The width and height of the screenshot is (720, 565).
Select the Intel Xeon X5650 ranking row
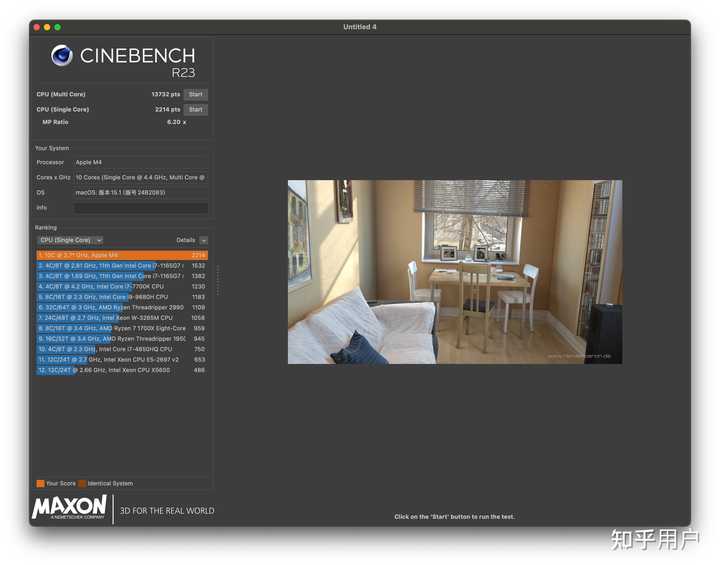tap(122, 370)
